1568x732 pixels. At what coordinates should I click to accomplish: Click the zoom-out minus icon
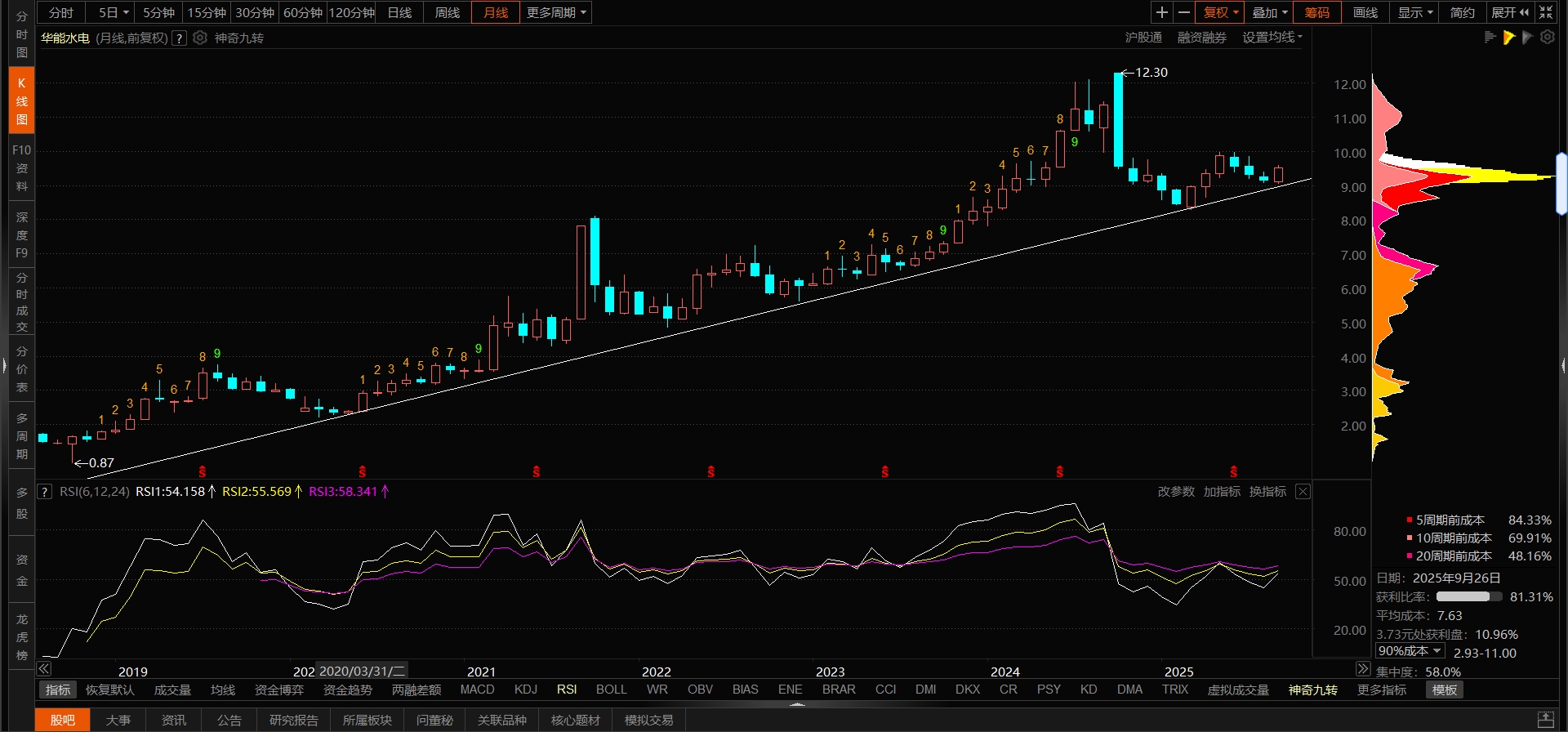(1183, 12)
